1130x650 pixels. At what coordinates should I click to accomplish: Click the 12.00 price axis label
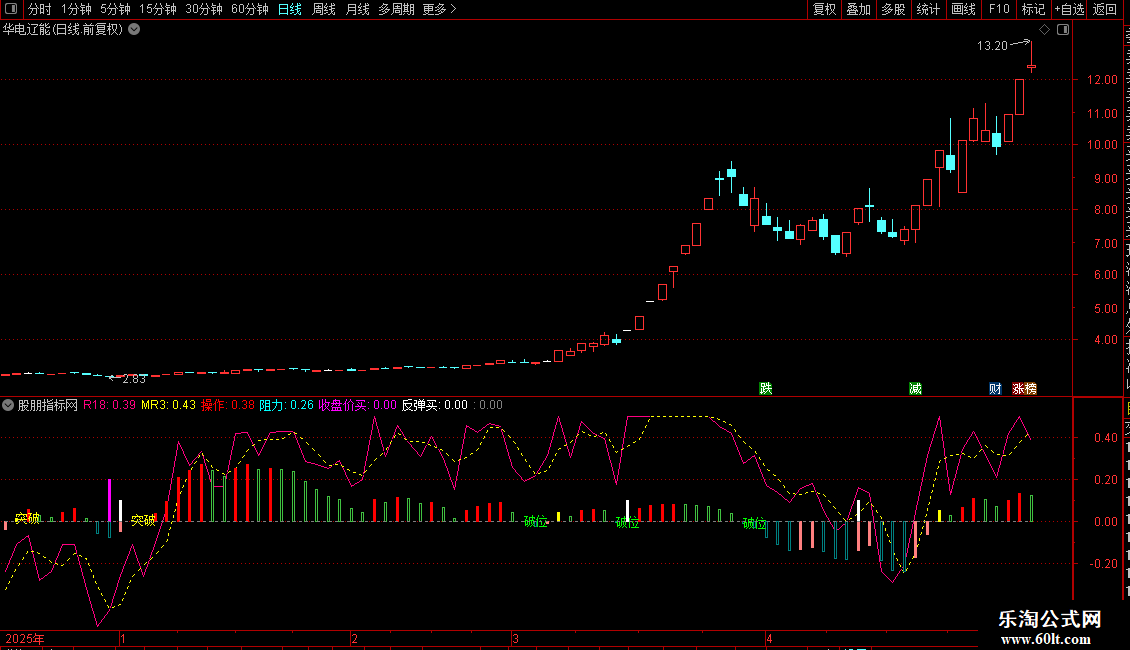tap(1102, 80)
